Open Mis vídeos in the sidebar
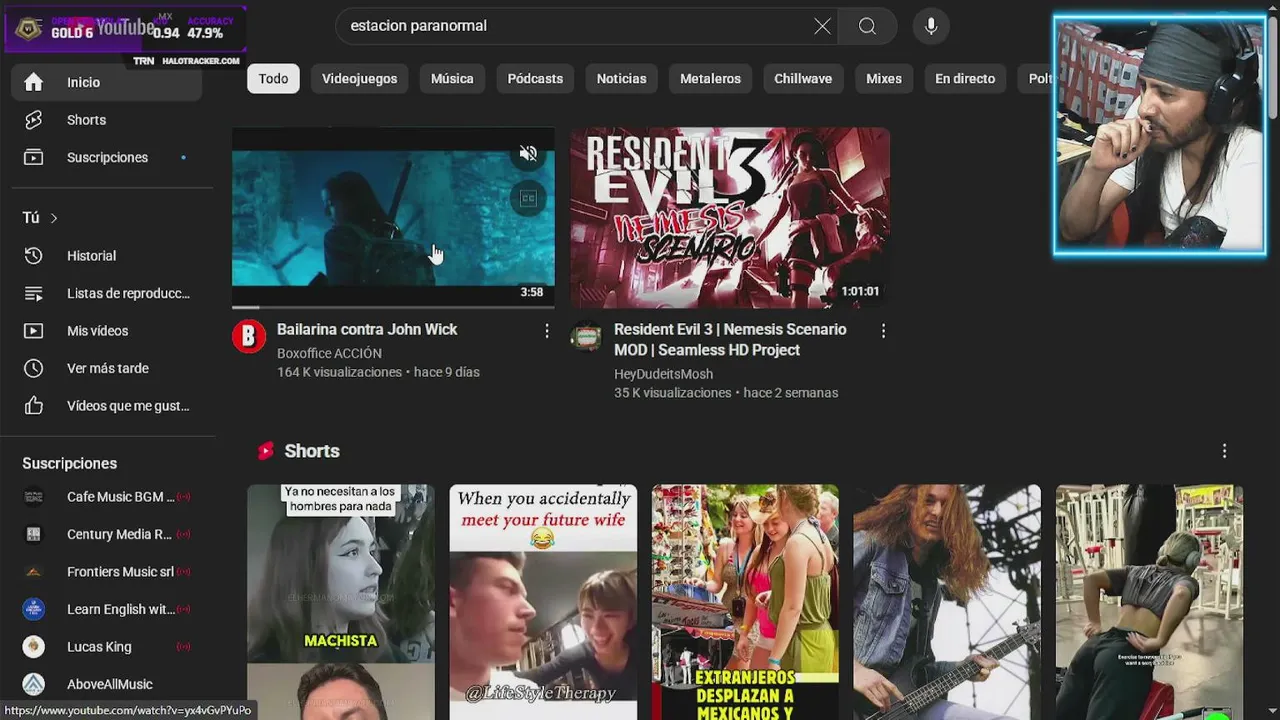The image size is (1280, 720). (x=107, y=331)
